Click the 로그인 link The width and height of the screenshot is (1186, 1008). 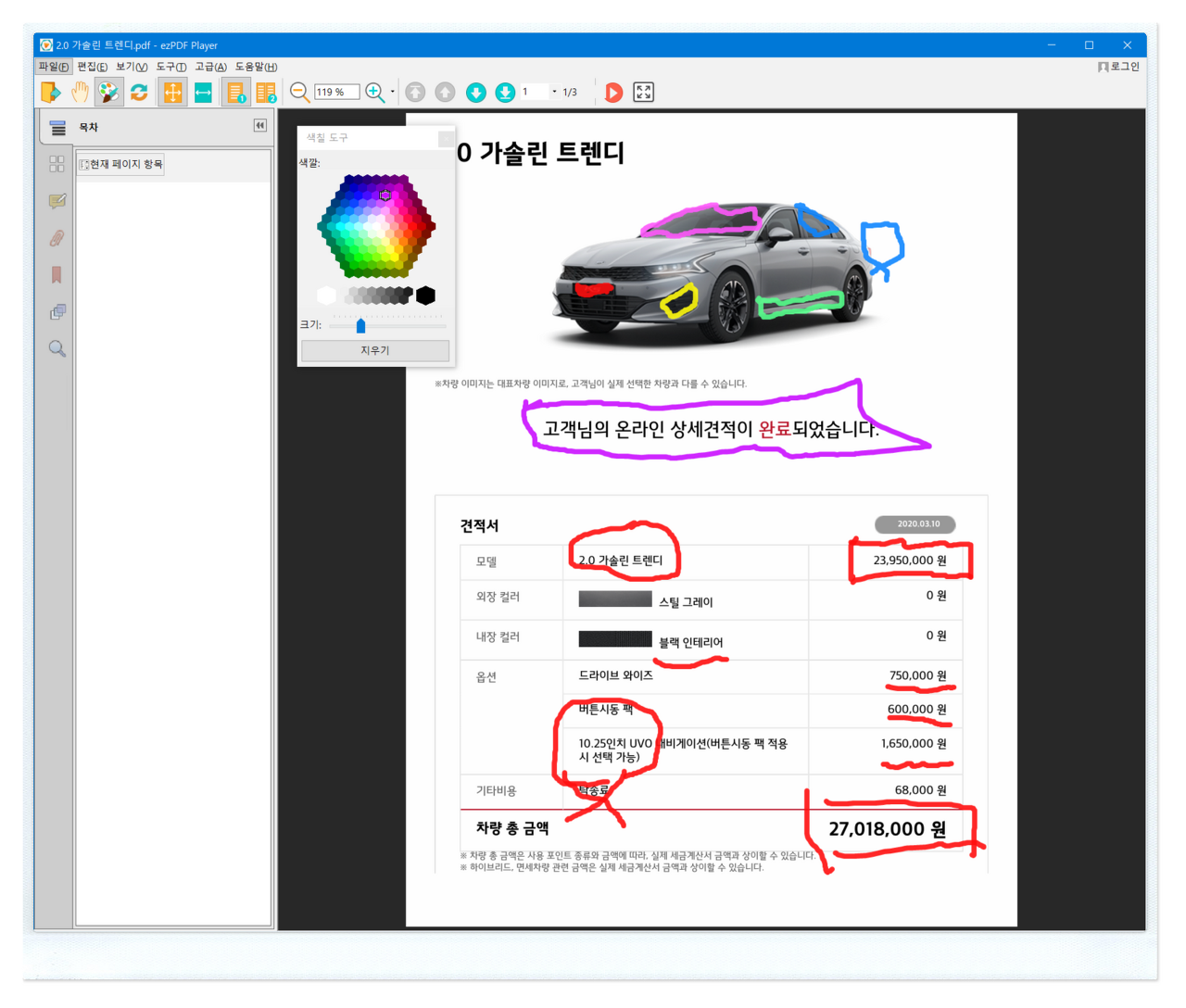[x=1119, y=67]
